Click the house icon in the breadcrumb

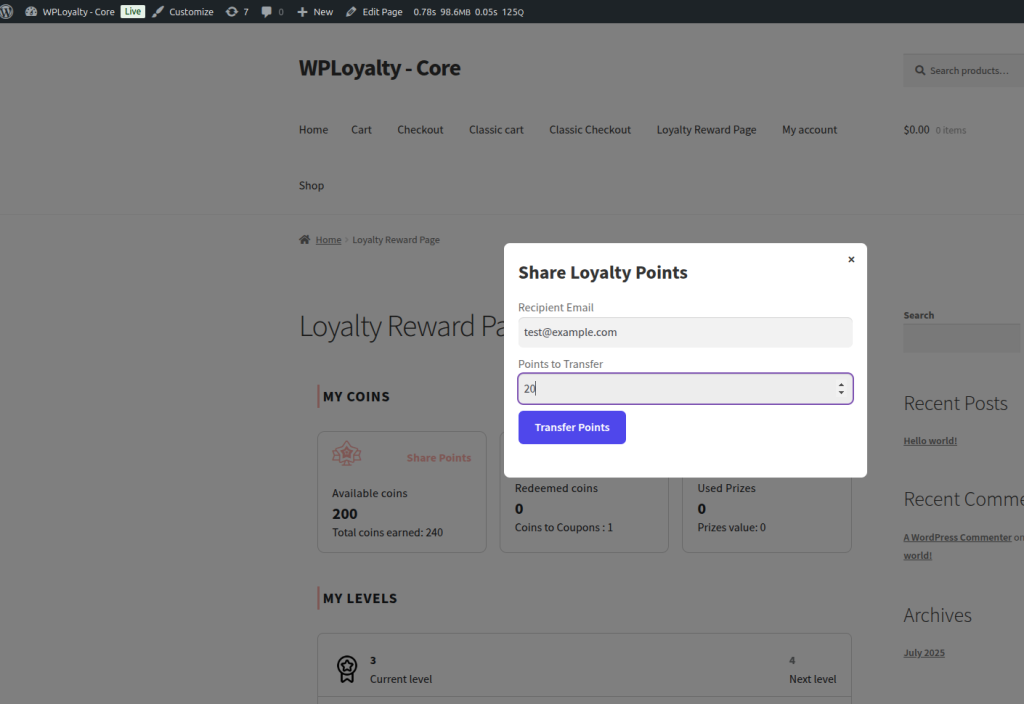304,239
